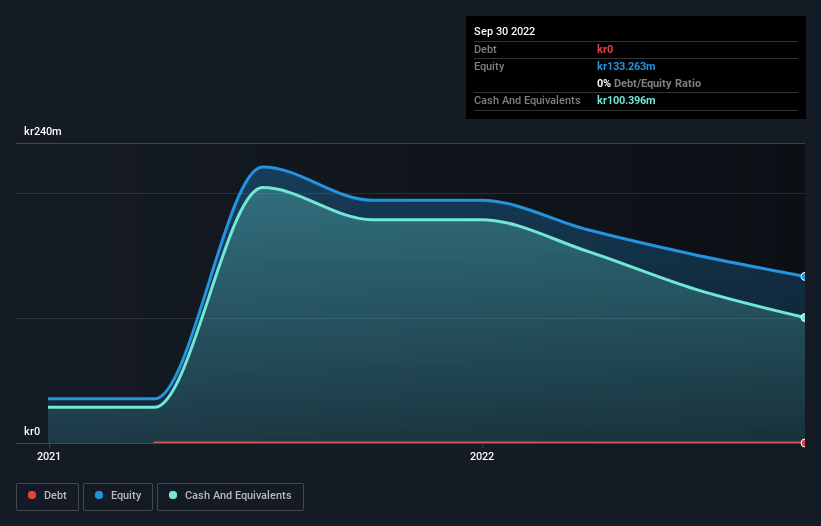Click the kr240m y-axis label
The image size is (821, 526).
pos(42,131)
